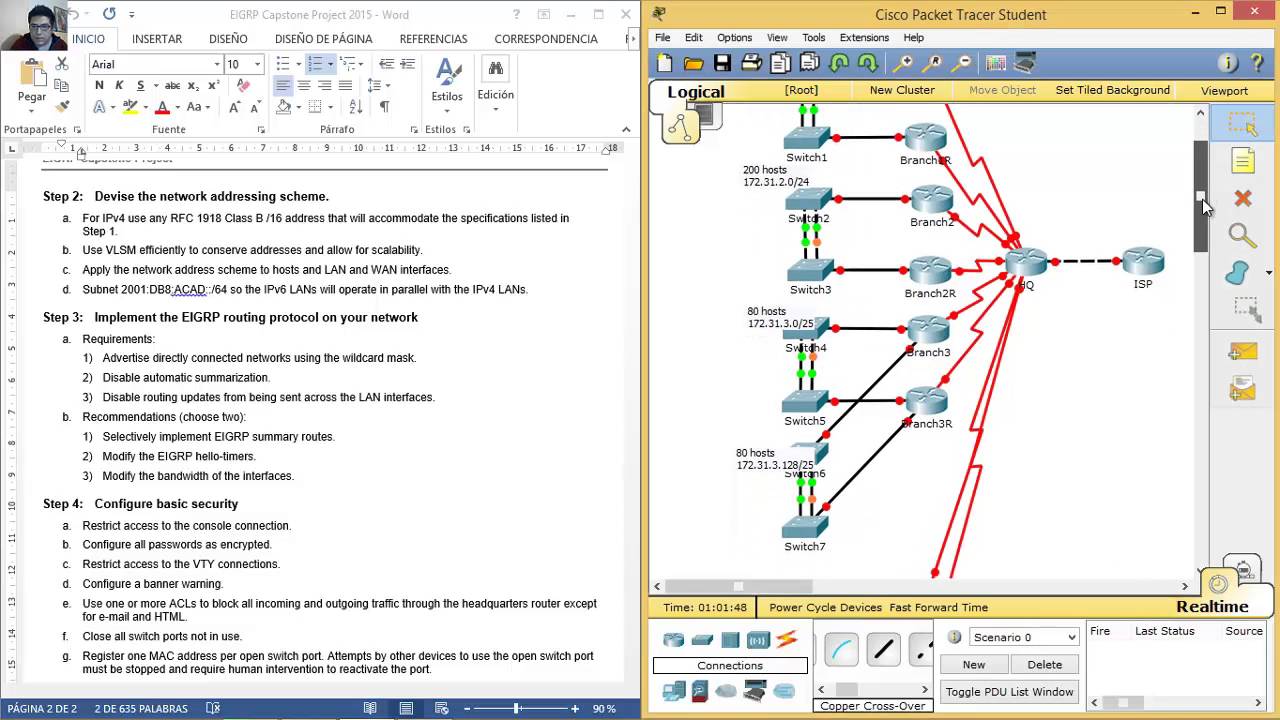This screenshot has height=720, width=1280.
Task: Click Format Painter brush in Word
Action: 62,106
